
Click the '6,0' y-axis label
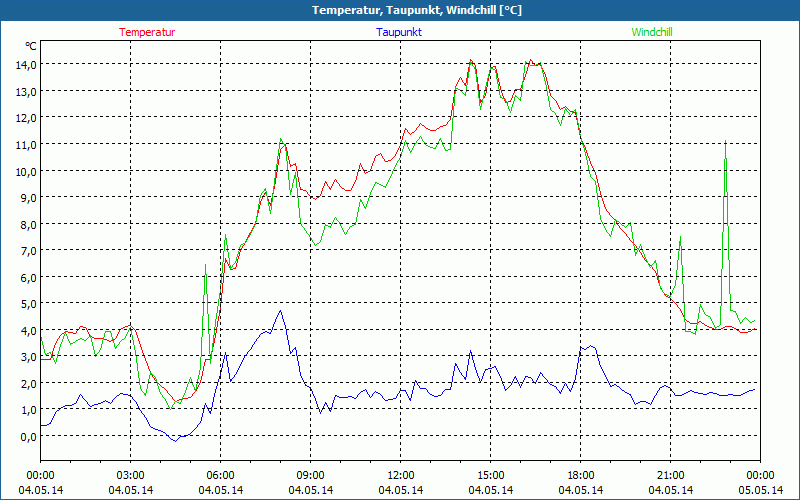pos(28,277)
